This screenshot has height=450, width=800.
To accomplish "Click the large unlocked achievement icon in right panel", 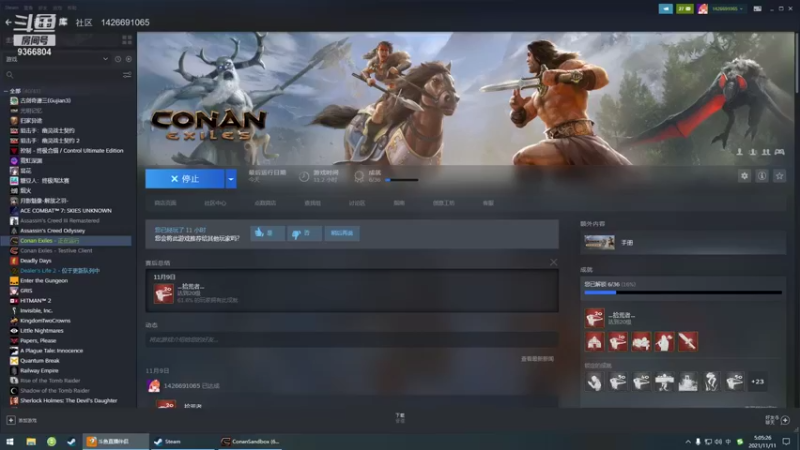I will (594, 318).
